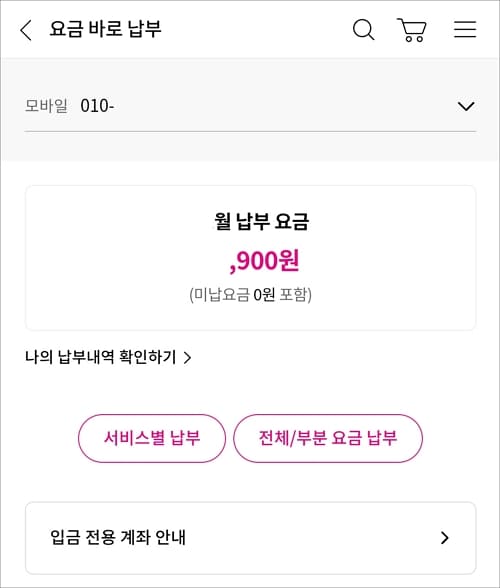Screen dimensions: 500x588
Task: Open 입금 전용 계좌 안내 row
Action: (251, 538)
